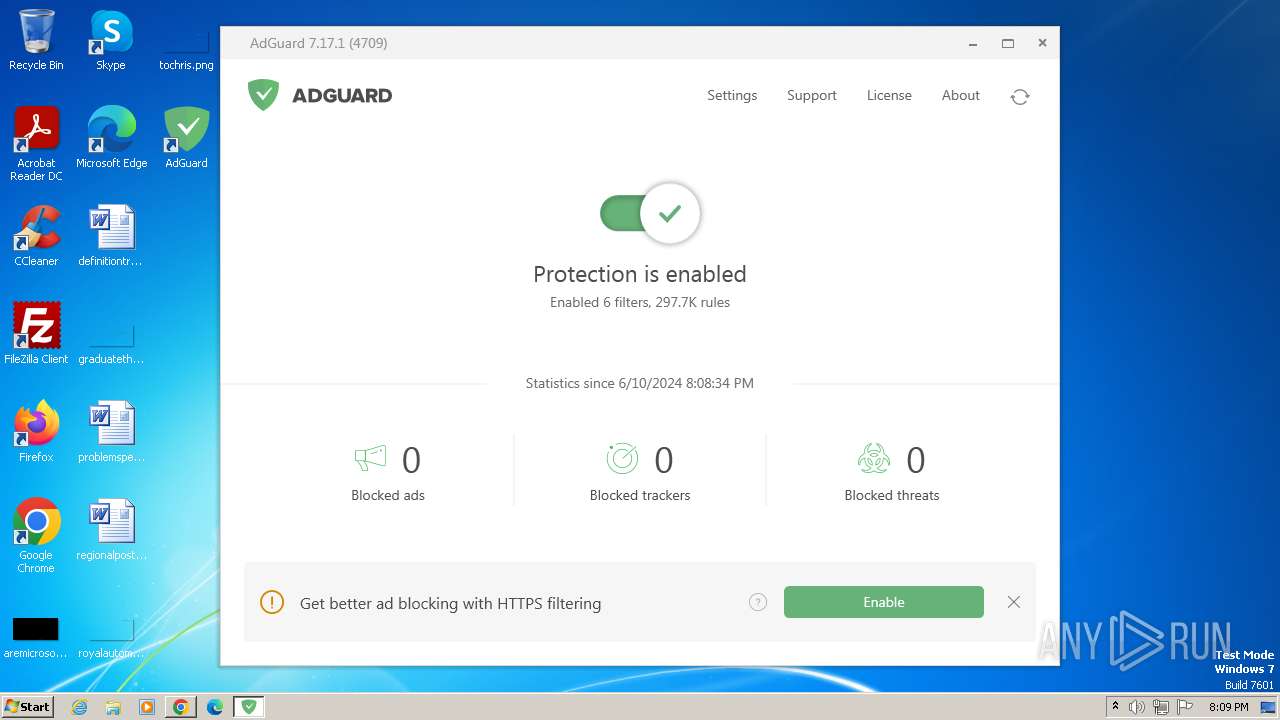Show hidden system tray icons

pyautogui.click(x=1116, y=707)
